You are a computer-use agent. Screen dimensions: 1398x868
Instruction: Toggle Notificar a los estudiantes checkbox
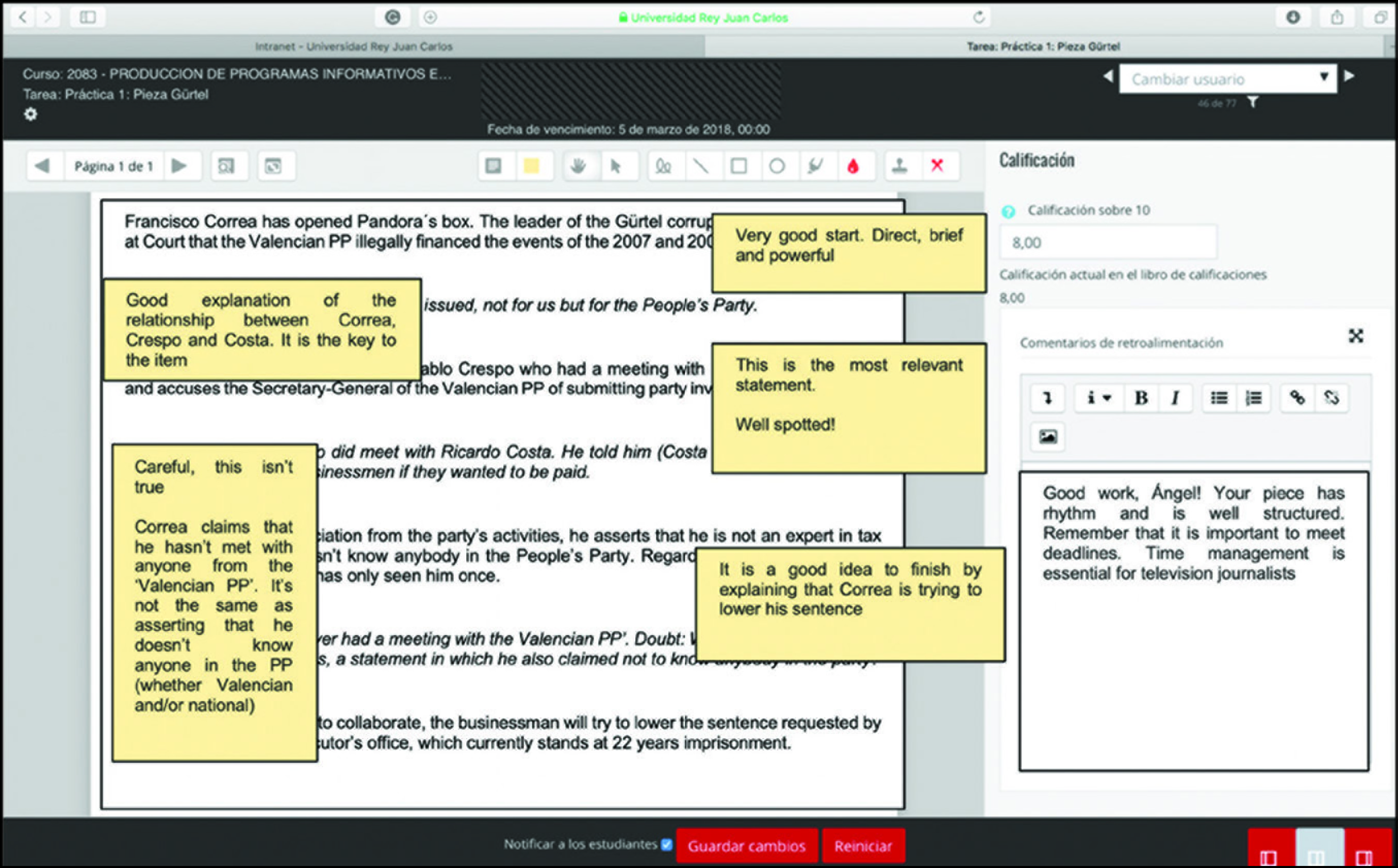[666, 844]
